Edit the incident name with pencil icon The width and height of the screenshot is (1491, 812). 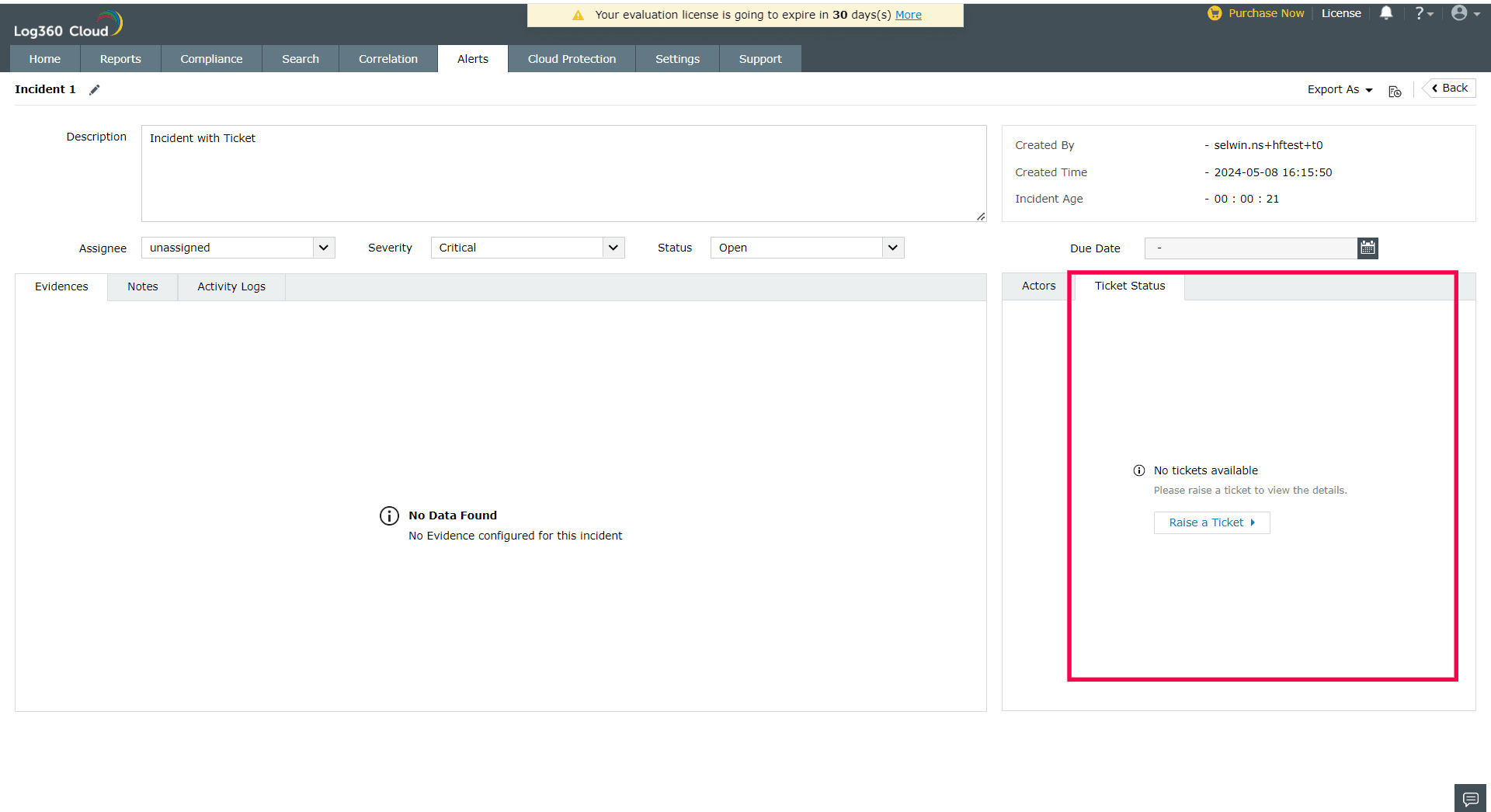click(95, 89)
